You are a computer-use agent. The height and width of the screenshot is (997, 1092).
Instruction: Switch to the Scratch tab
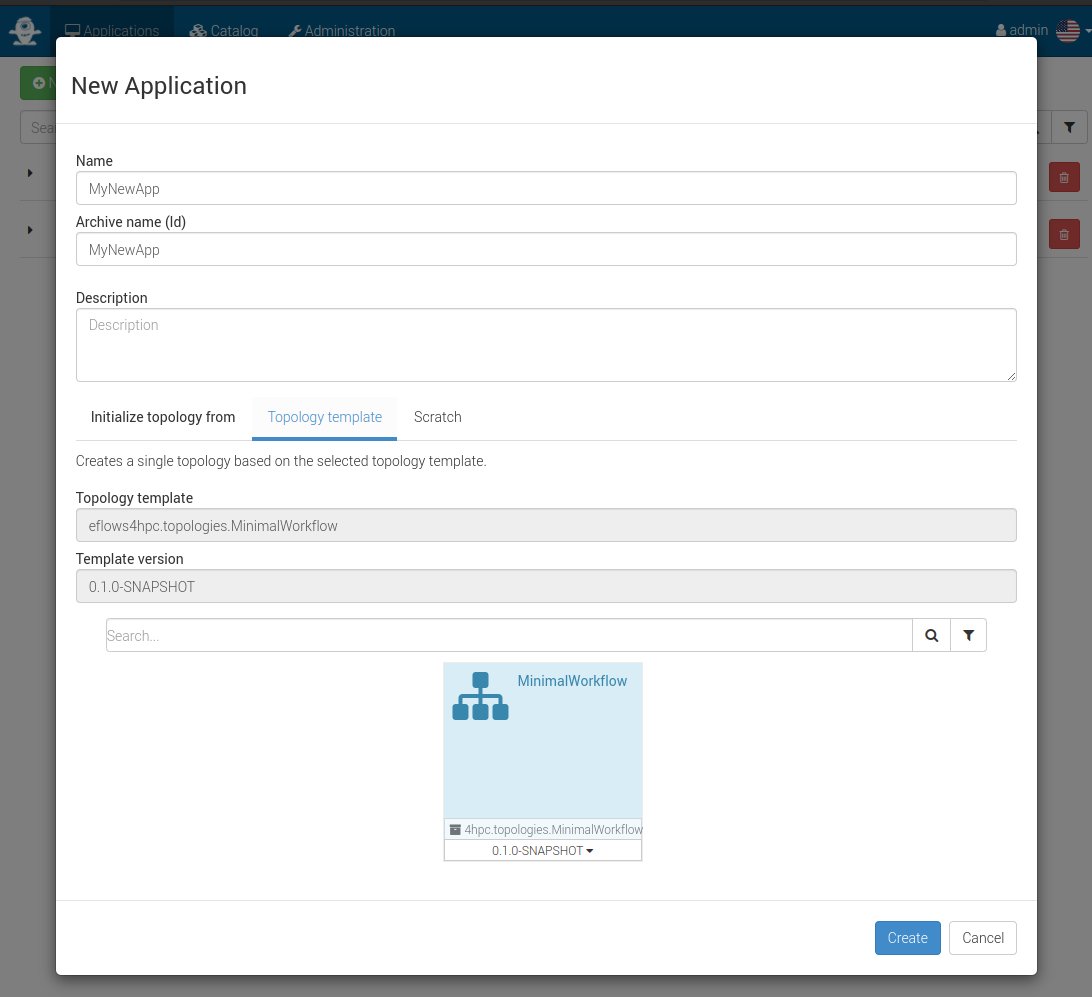(437, 417)
